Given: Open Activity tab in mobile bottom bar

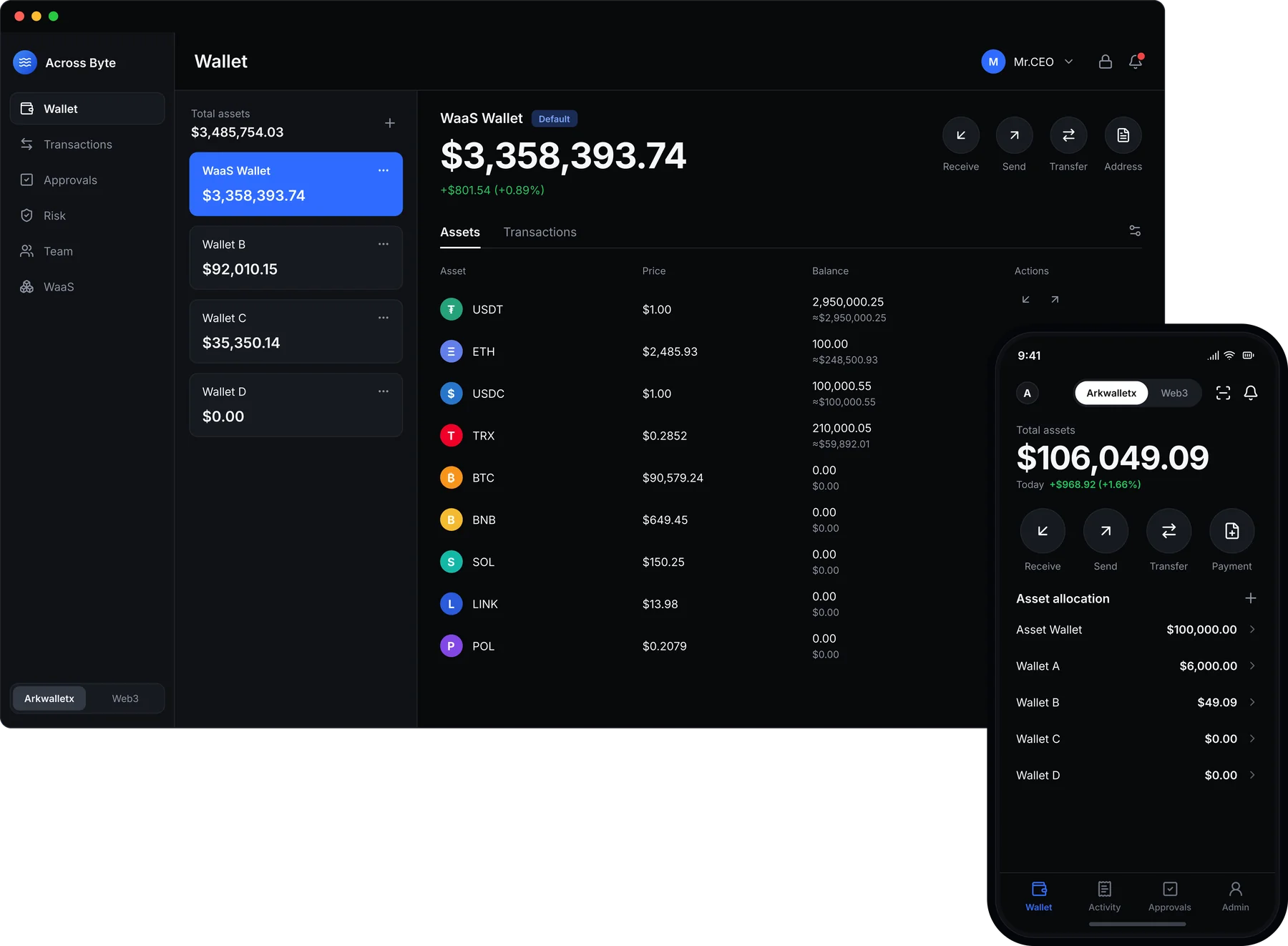Looking at the screenshot, I should click(1105, 897).
